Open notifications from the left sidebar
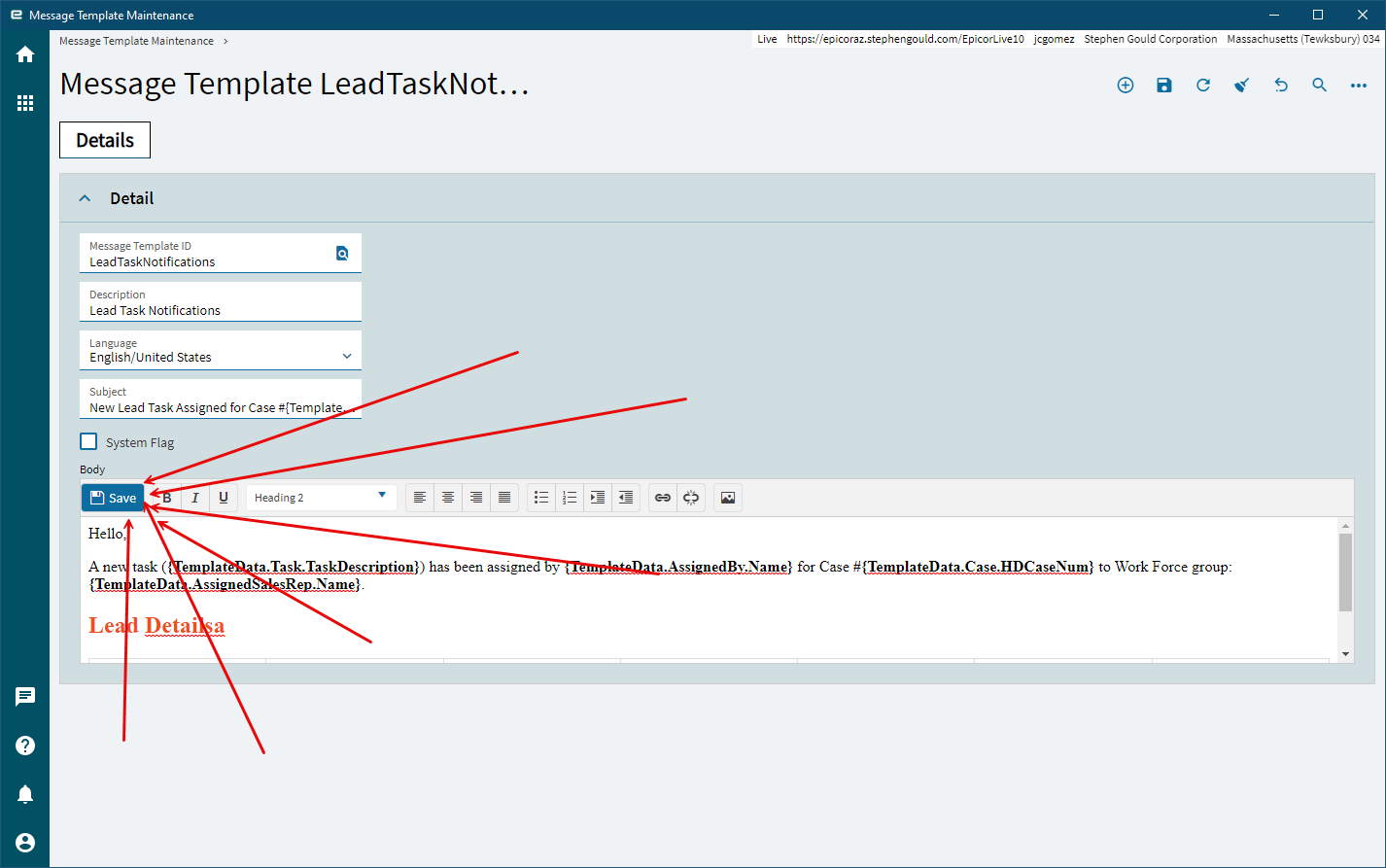 pos(24,793)
